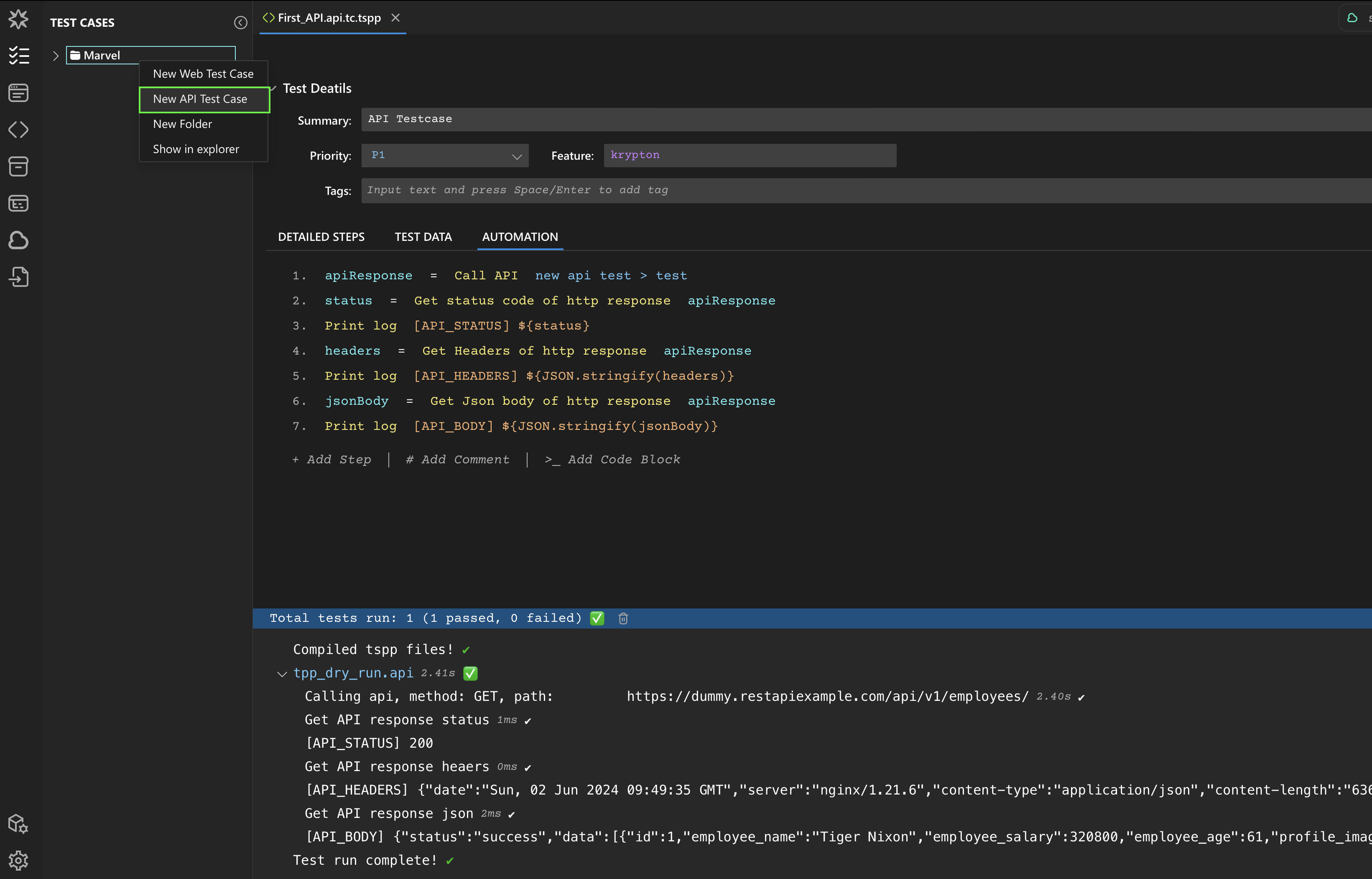The width and height of the screenshot is (1372, 879).
Task: Expand the Marvel folder in Test Cases
Action: click(56, 55)
